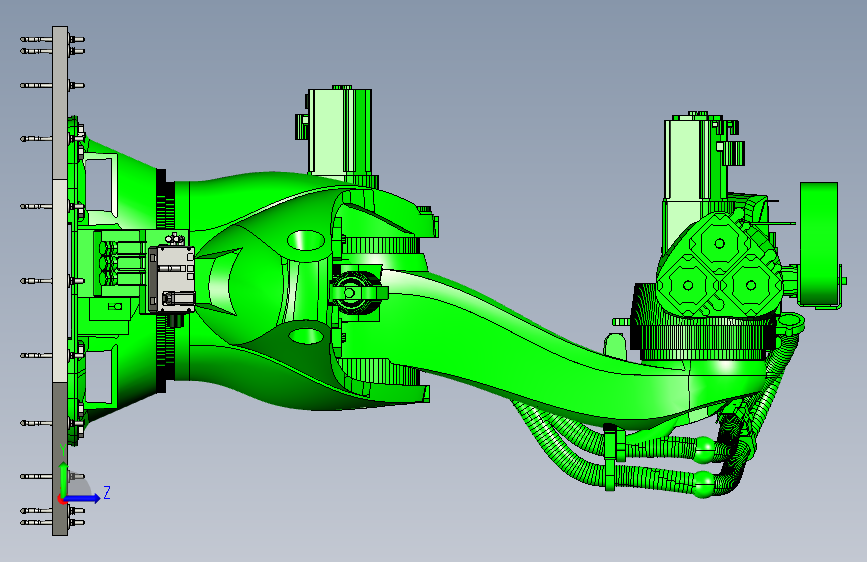The height and width of the screenshot is (562, 867).
Task: Select the gray electrical box near the base
Action: pyautogui.click(x=172, y=279)
